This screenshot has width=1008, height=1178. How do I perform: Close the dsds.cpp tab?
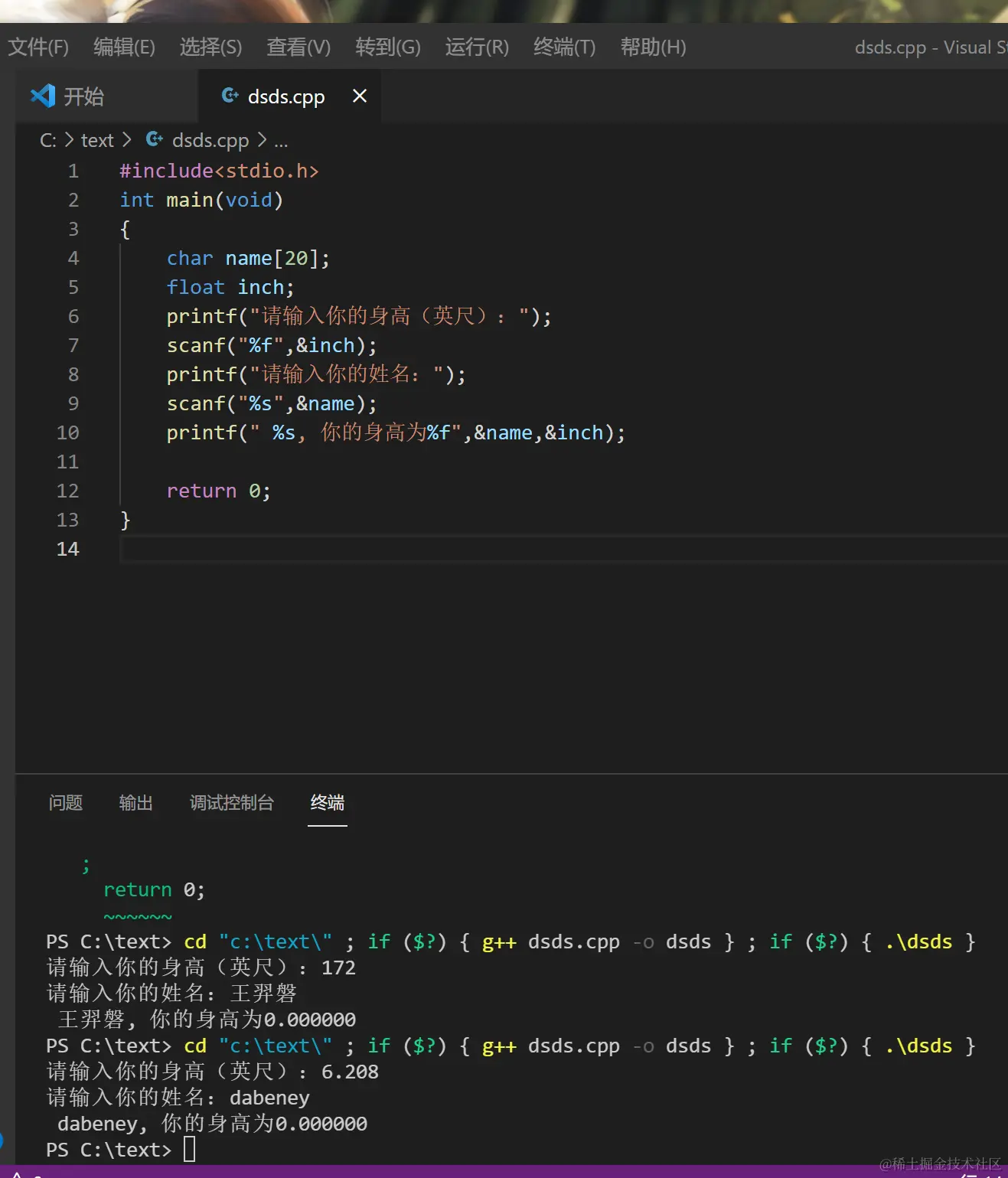[360, 96]
